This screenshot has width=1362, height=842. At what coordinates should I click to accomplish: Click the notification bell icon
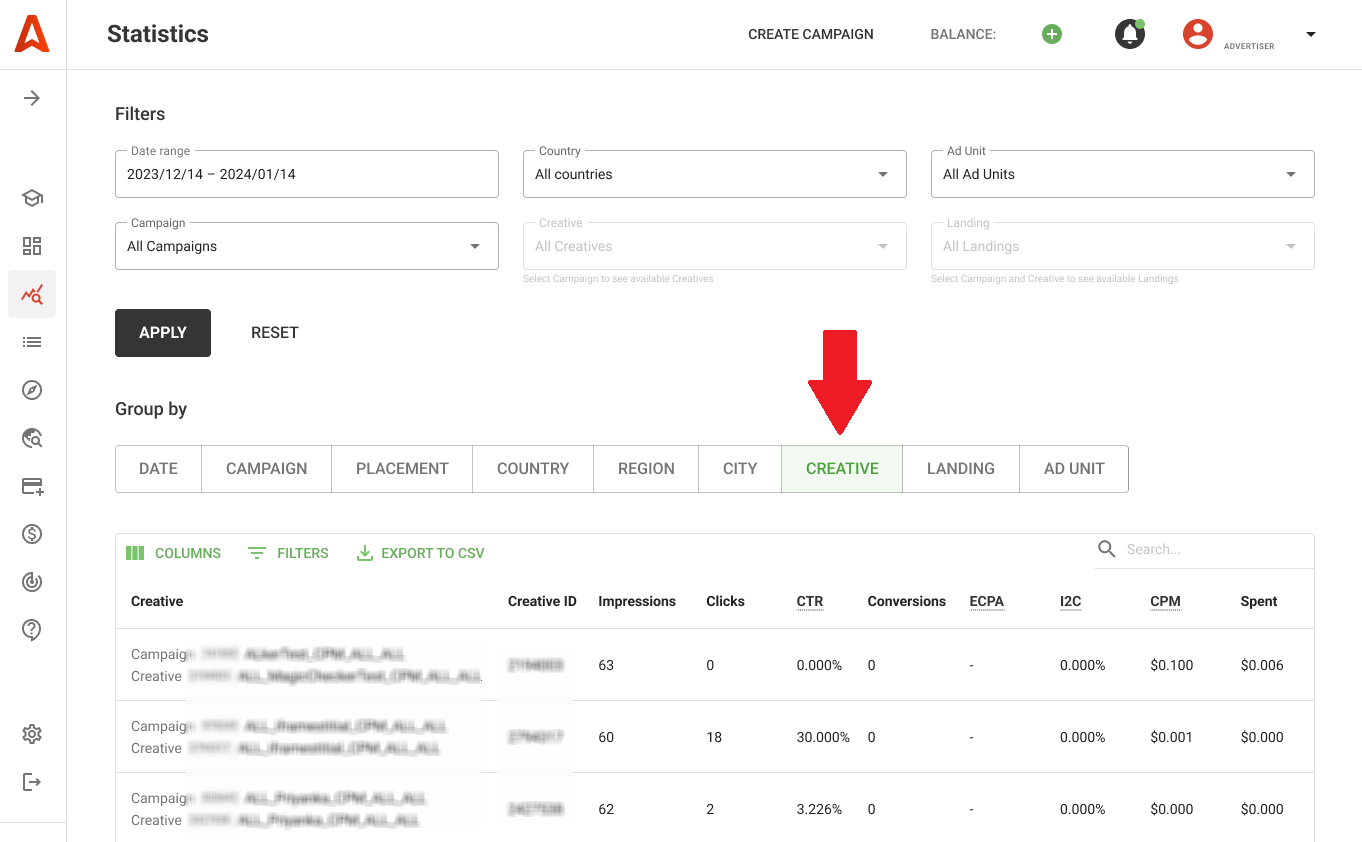tap(1129, 34)
